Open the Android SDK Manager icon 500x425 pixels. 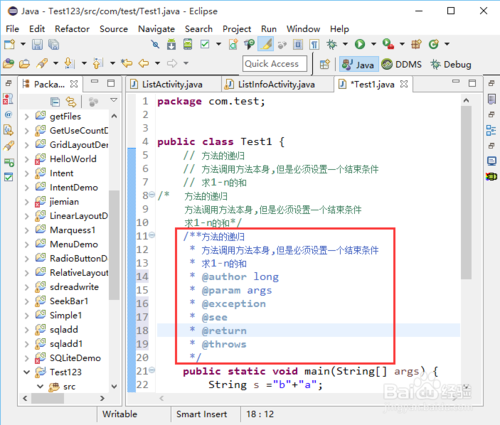click(x=171, y=44)
